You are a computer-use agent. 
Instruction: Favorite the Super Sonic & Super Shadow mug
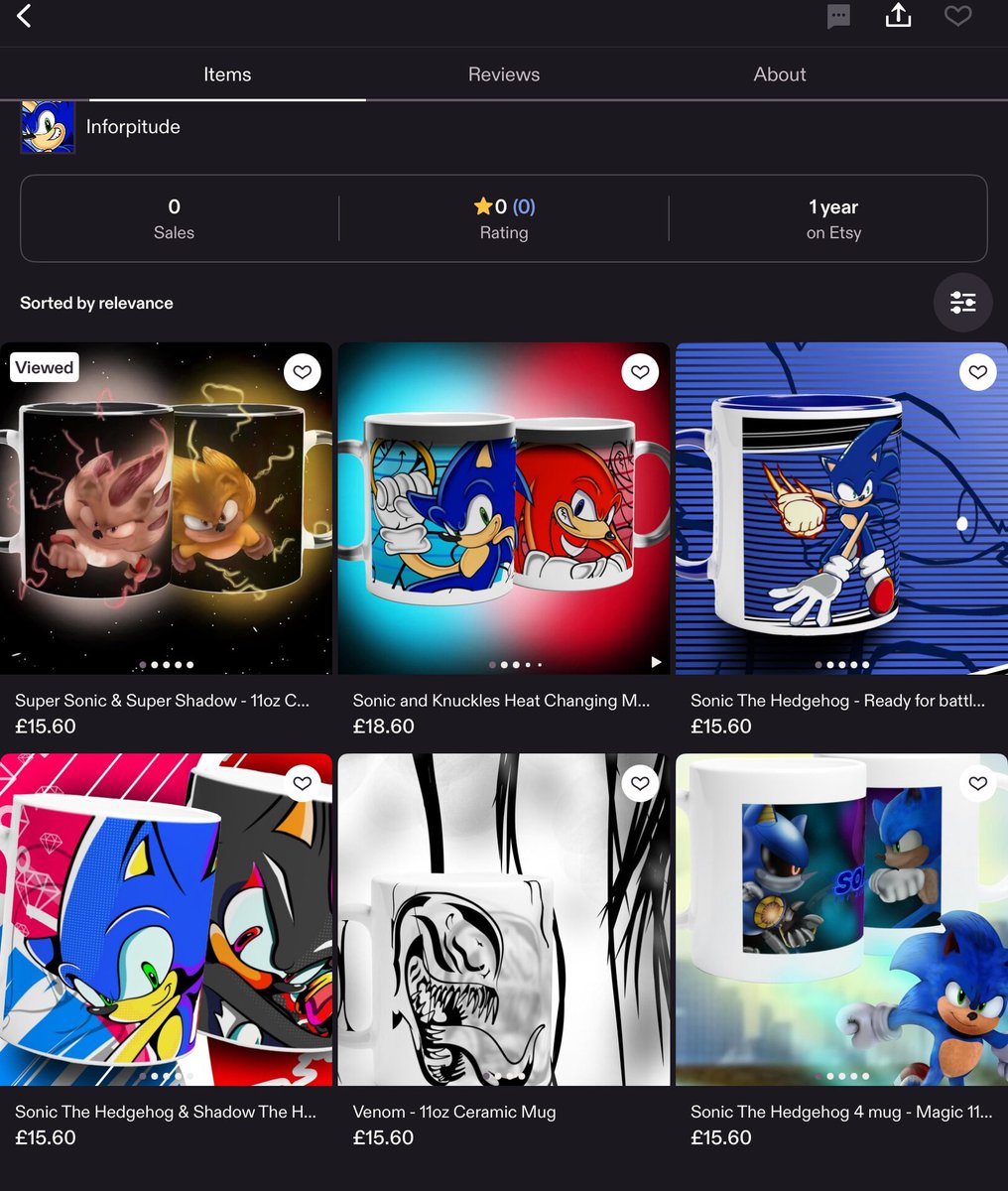[303, 372]
